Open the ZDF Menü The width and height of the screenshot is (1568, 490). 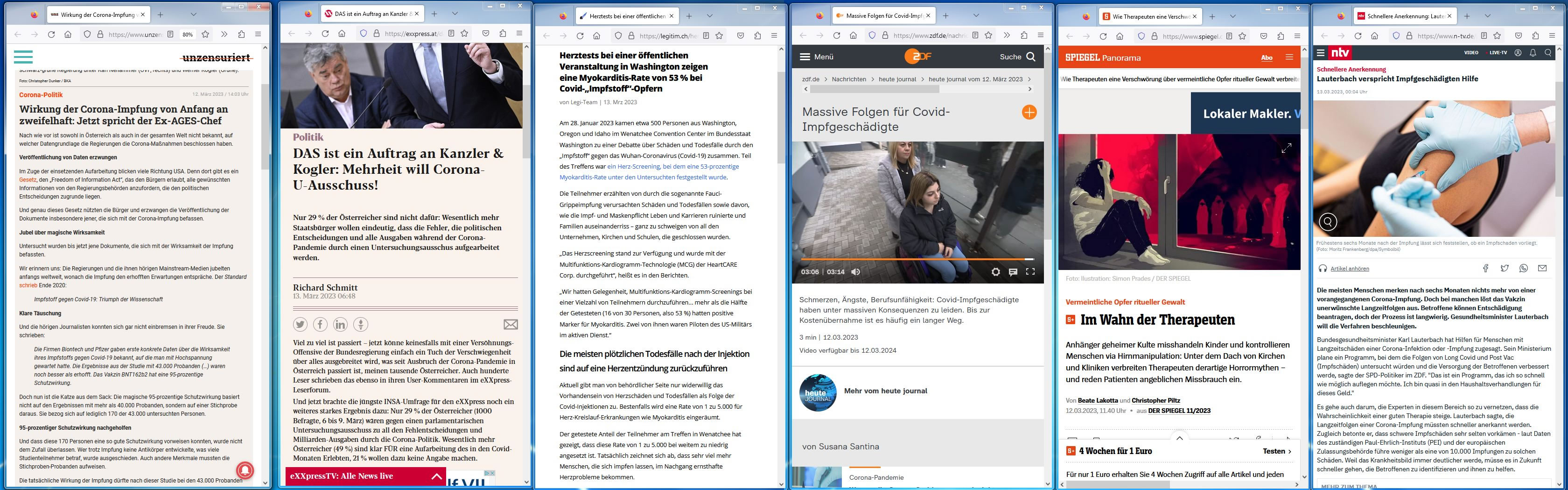[816, 57]
